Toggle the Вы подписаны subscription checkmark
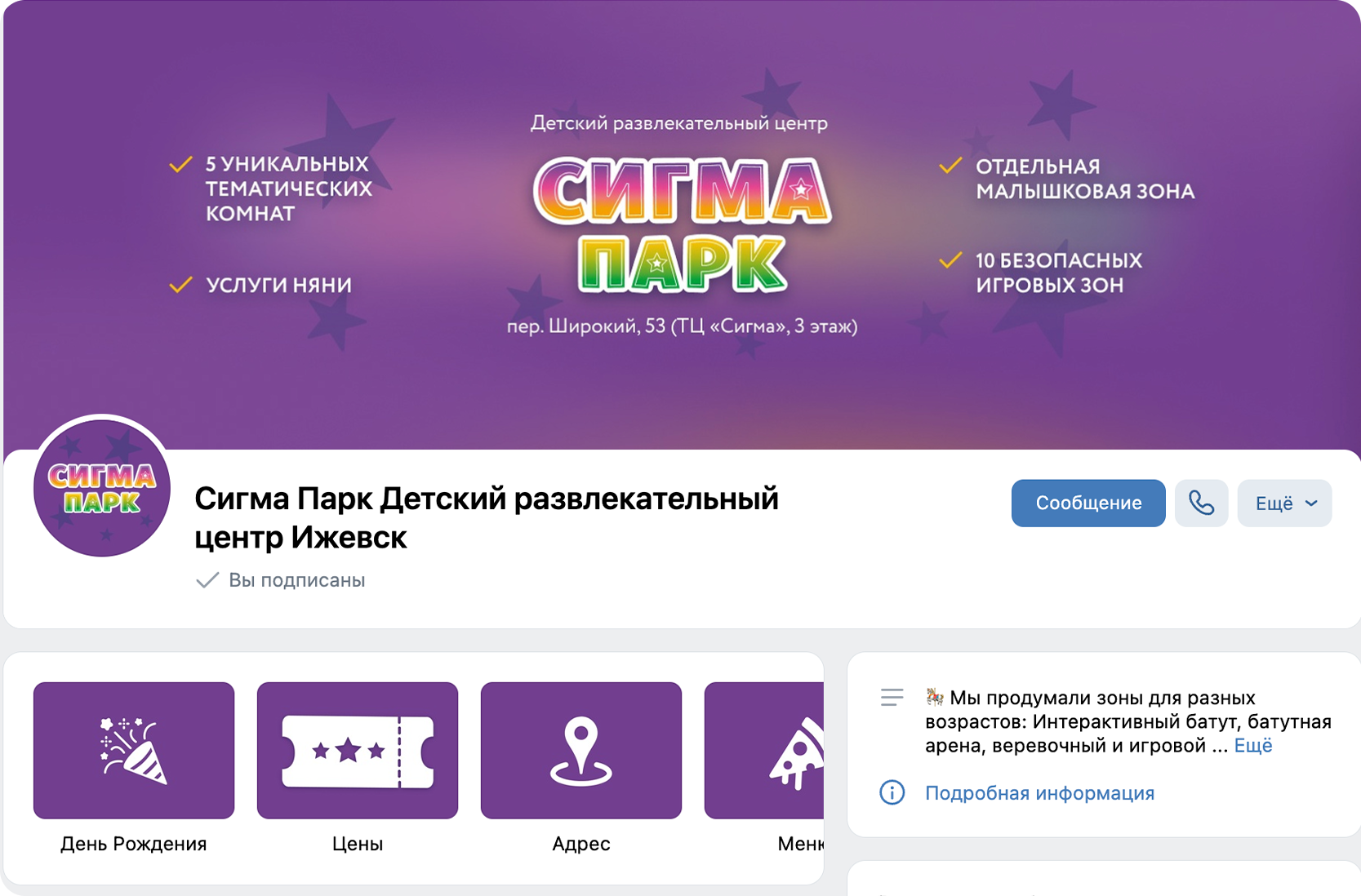The width and height of the screenshot is (1361, 896). coord(207,580)
